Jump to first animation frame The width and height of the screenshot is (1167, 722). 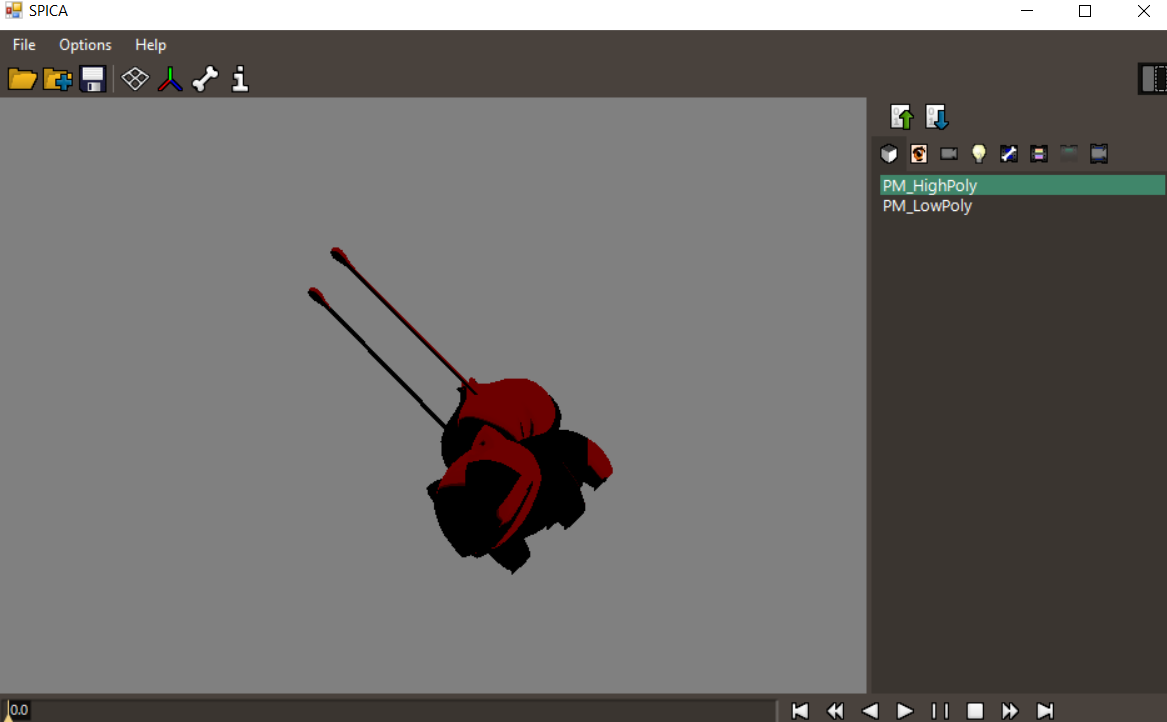pos(800,711)
